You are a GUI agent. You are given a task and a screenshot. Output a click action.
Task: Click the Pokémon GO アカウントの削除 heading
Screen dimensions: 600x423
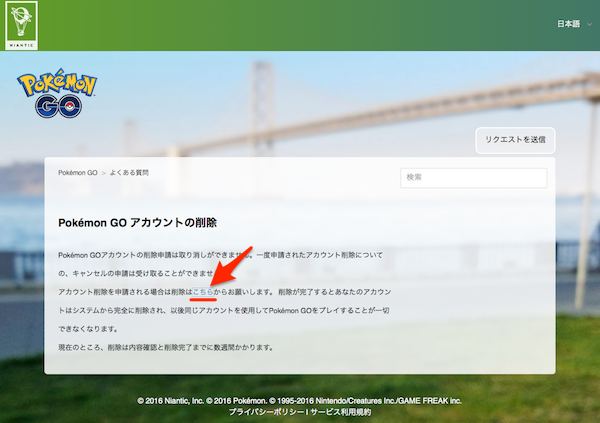coord(137,223)
